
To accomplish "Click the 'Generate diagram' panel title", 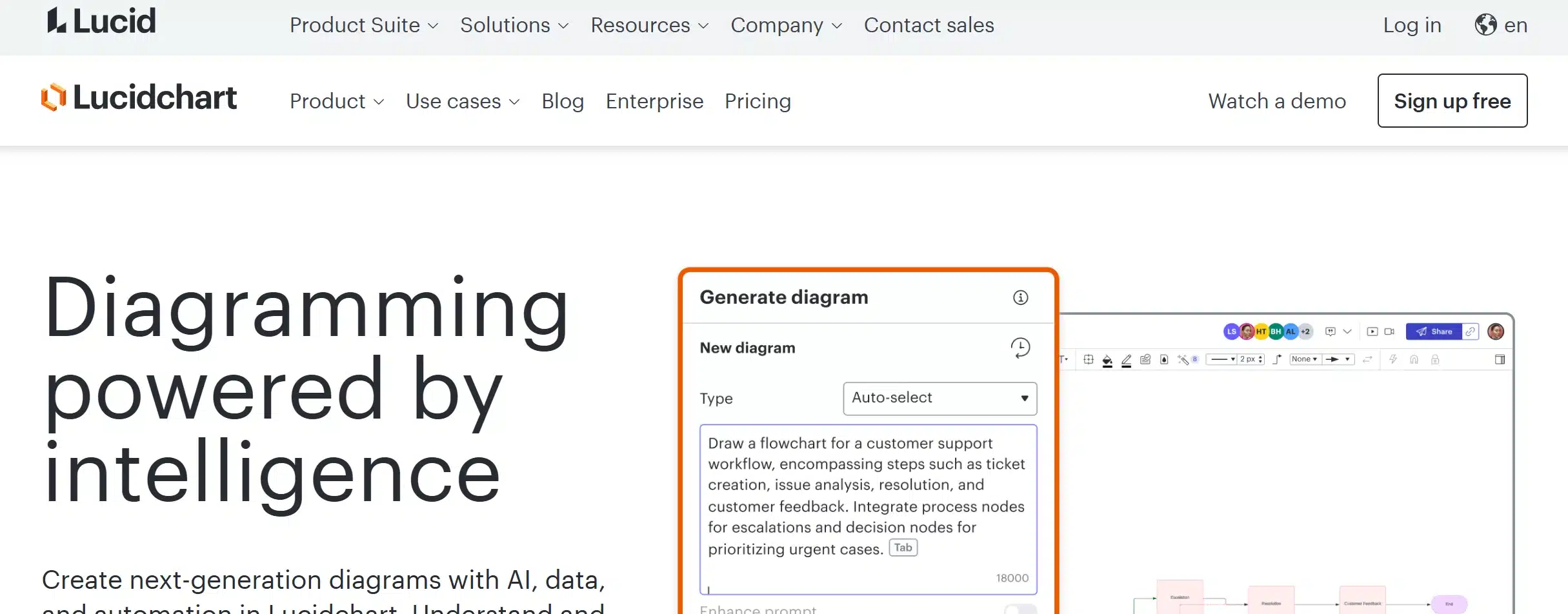I will click(x=784, y=297).
